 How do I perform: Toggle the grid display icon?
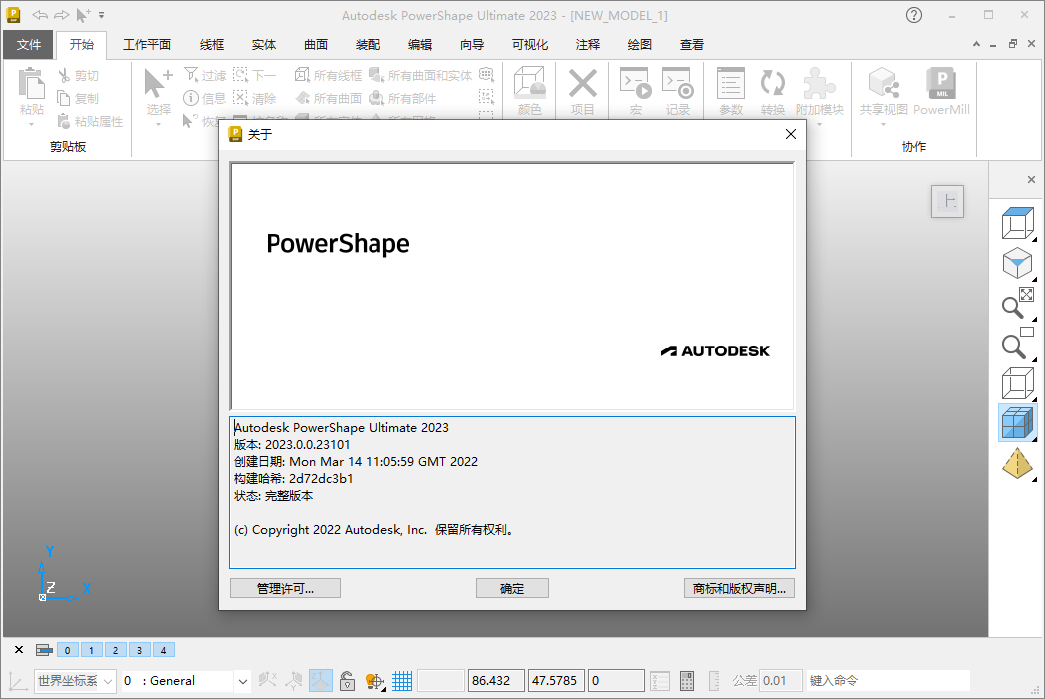coord(402,680)
